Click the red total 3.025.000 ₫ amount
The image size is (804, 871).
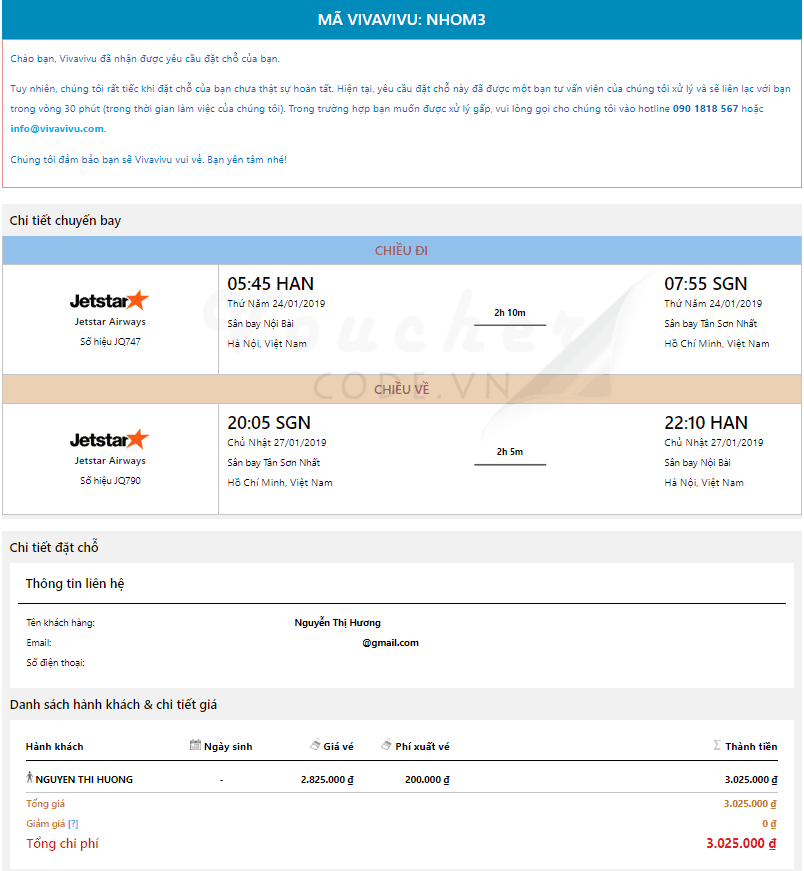[740, 843]
